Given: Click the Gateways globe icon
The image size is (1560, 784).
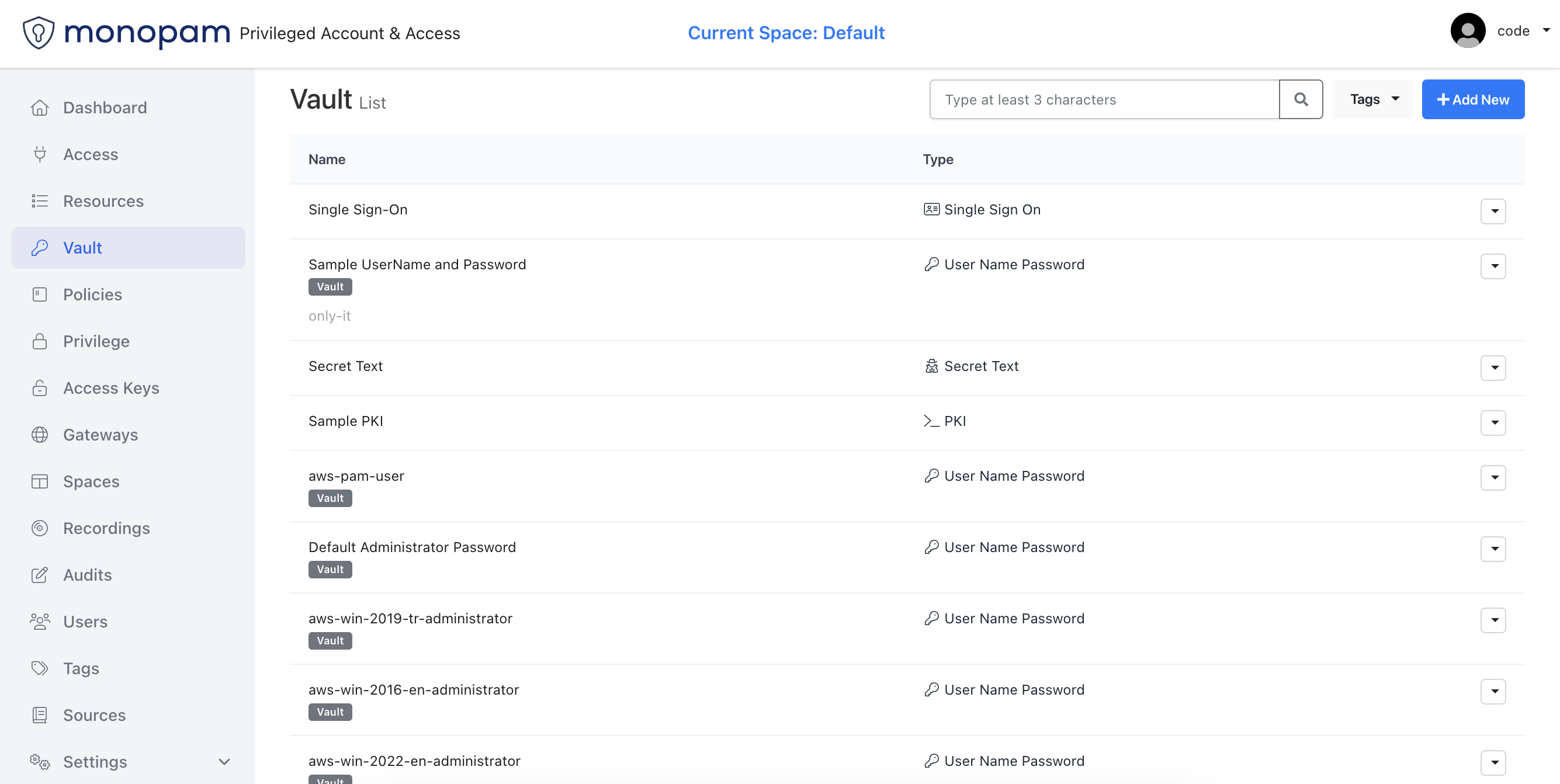Looking at the screenshot, I should click(x=40, y=435).
